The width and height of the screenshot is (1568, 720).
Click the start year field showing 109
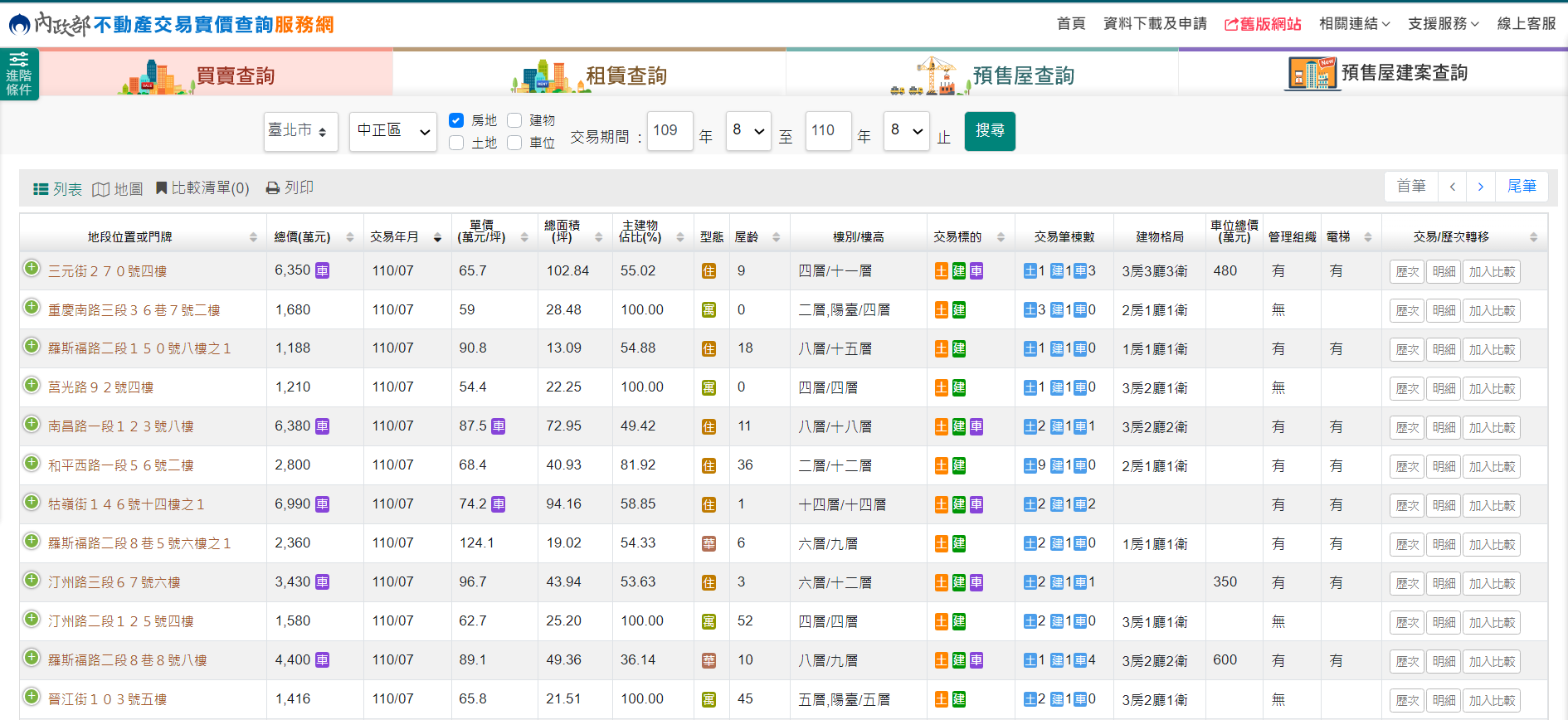[x=670, y=131]
